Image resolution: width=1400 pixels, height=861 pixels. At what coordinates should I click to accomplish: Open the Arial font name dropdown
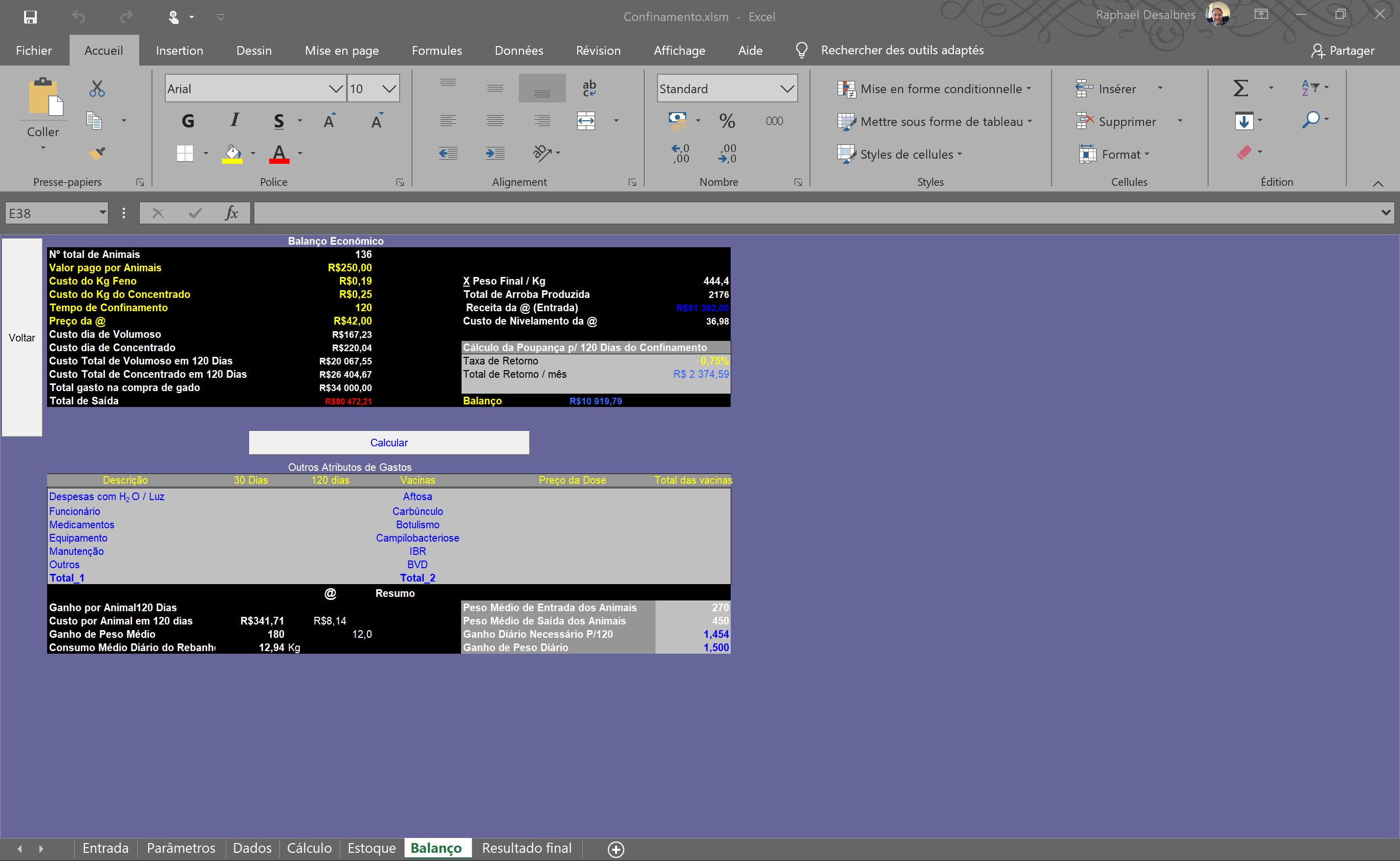point(336,89)
